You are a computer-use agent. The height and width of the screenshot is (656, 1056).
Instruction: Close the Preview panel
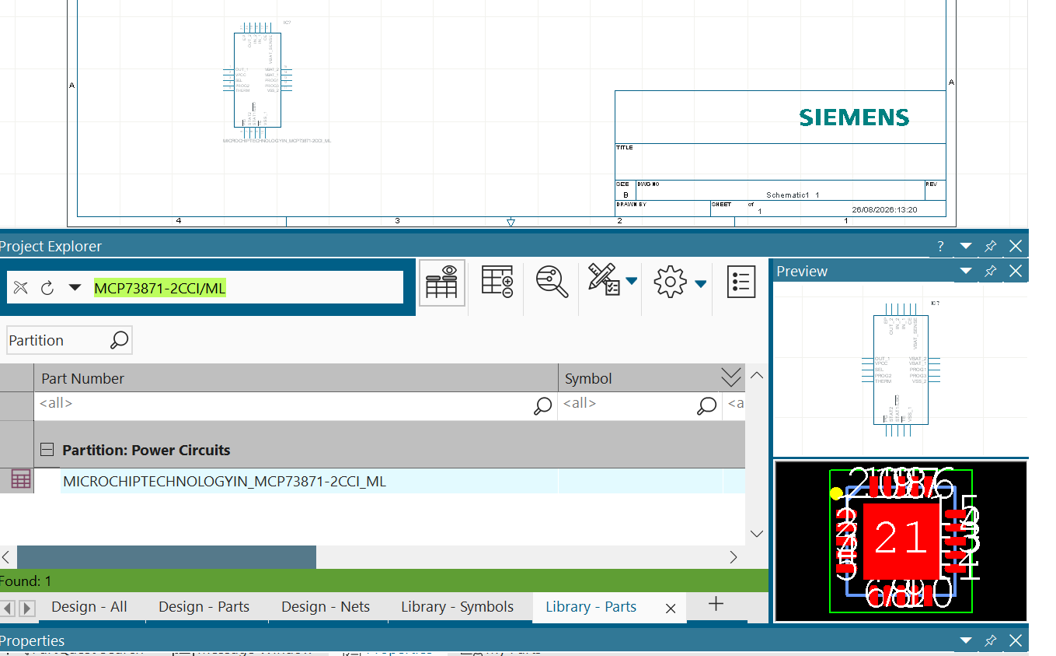click(1016, 271)
